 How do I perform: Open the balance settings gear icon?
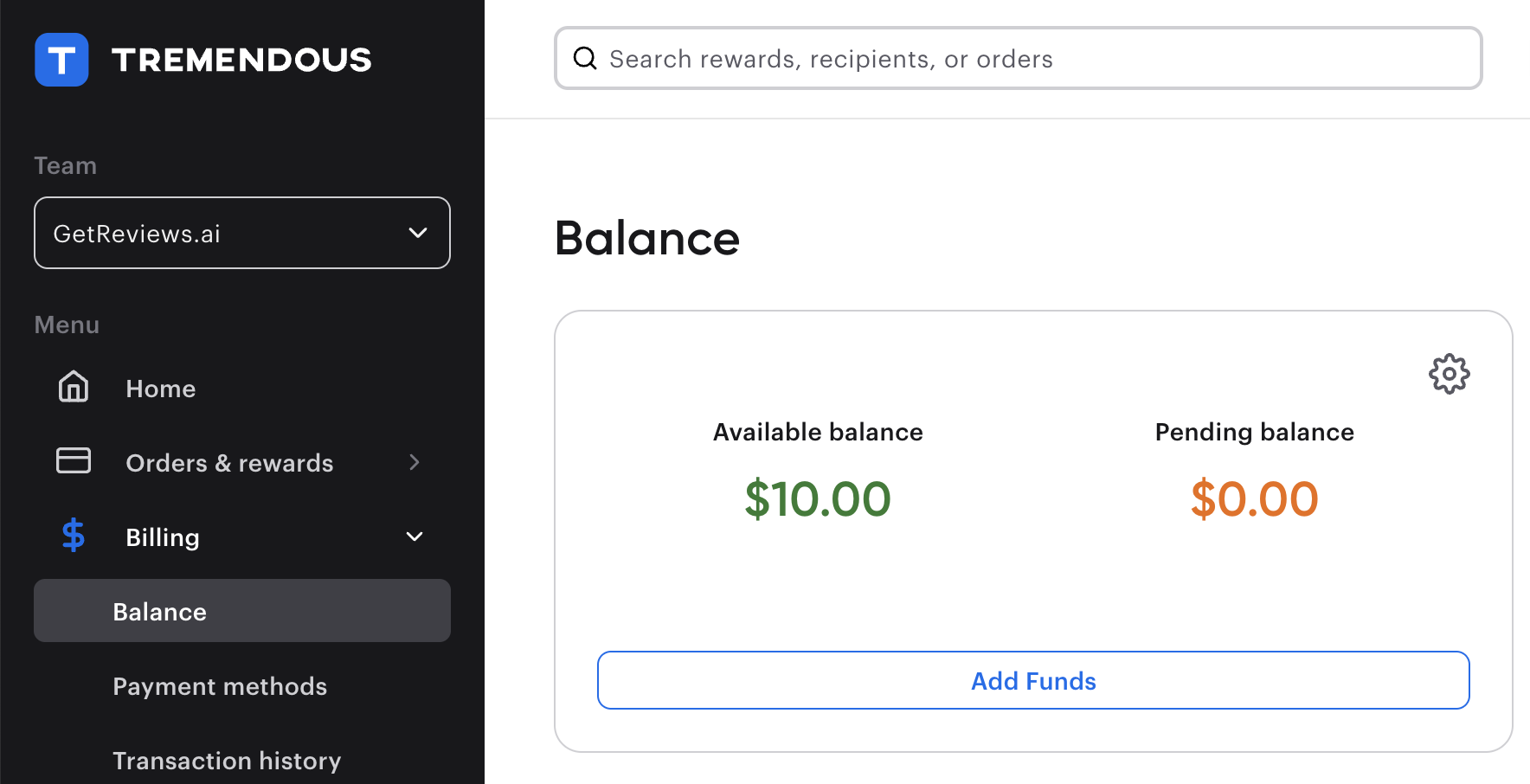click(1449, 374)
